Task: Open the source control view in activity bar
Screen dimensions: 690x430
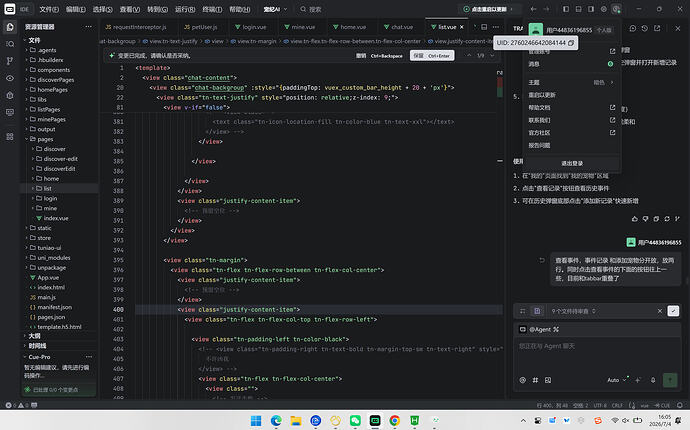Action: click(10, 61)
